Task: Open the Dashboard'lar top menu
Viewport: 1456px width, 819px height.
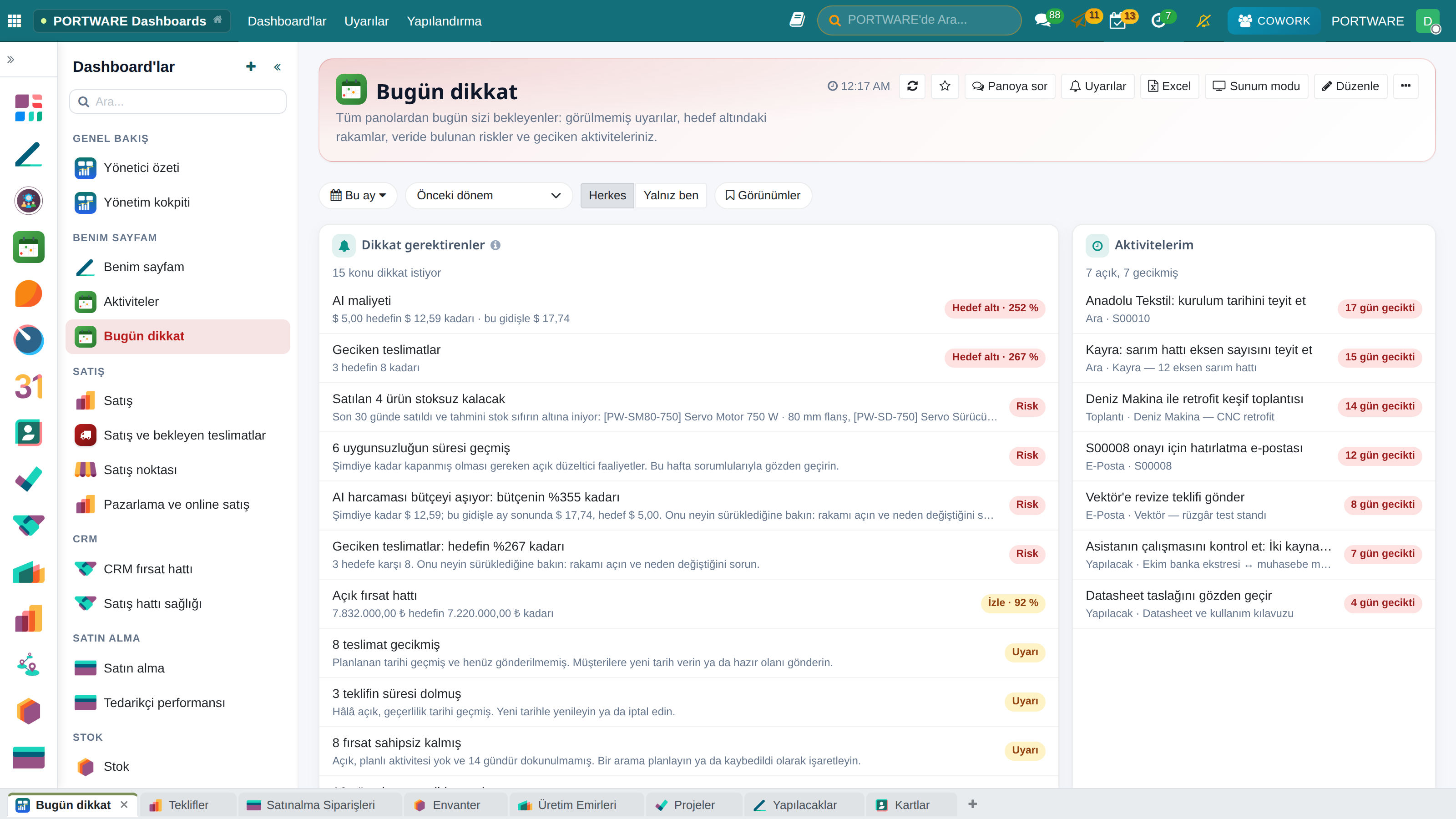Action: (287, 21)
